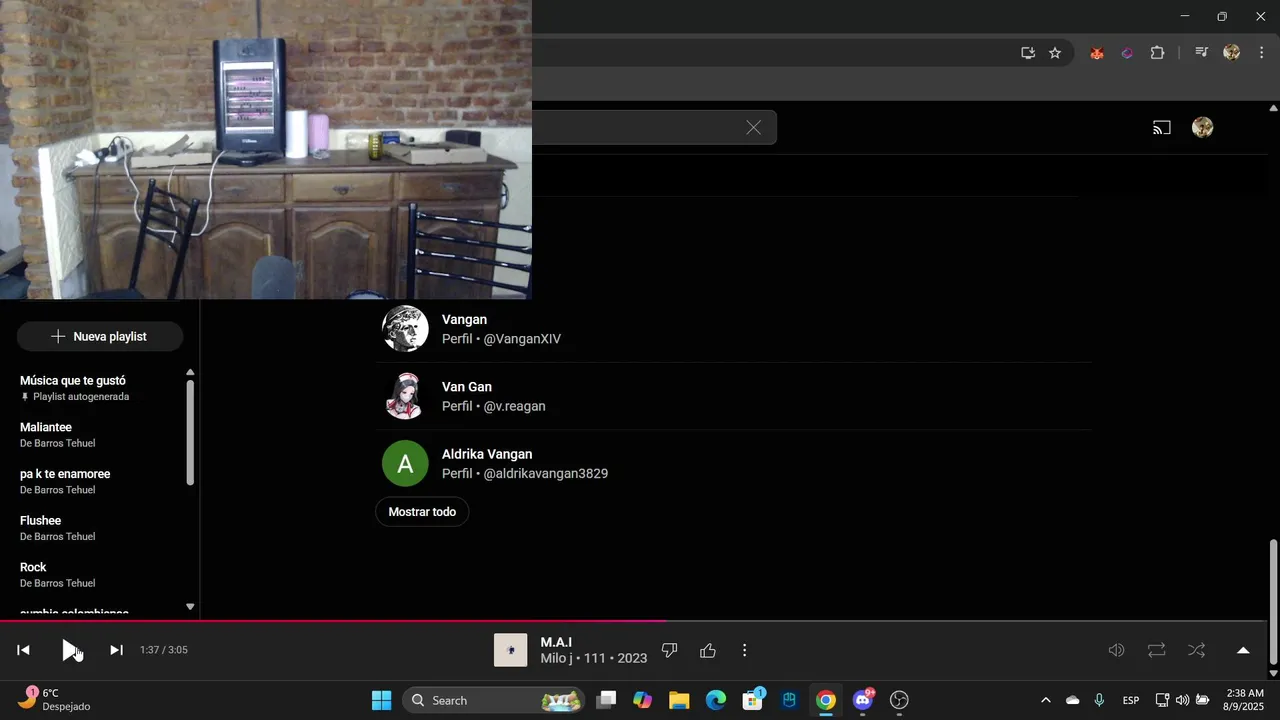Switch the ESP input language
Screen dimensions: 1280x720
tap(1131, 700)
